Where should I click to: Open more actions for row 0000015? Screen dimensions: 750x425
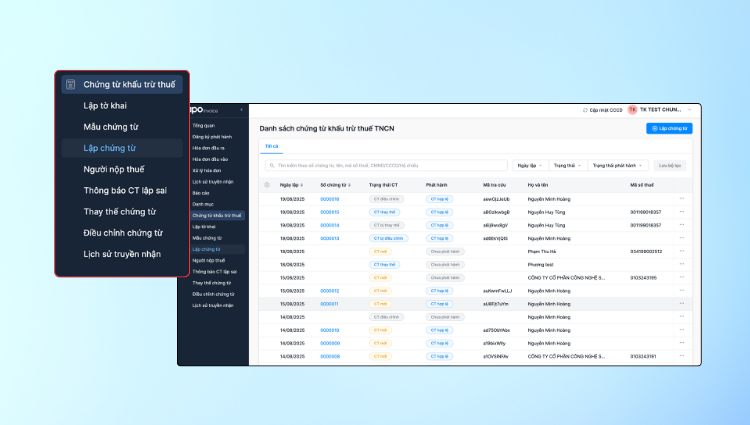pyautogui.click(x=682, y=212)
